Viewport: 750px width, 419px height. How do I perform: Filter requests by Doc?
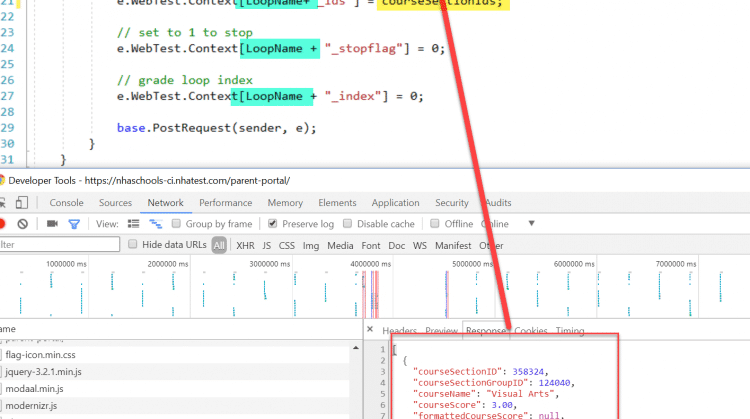tap(397, 245)
